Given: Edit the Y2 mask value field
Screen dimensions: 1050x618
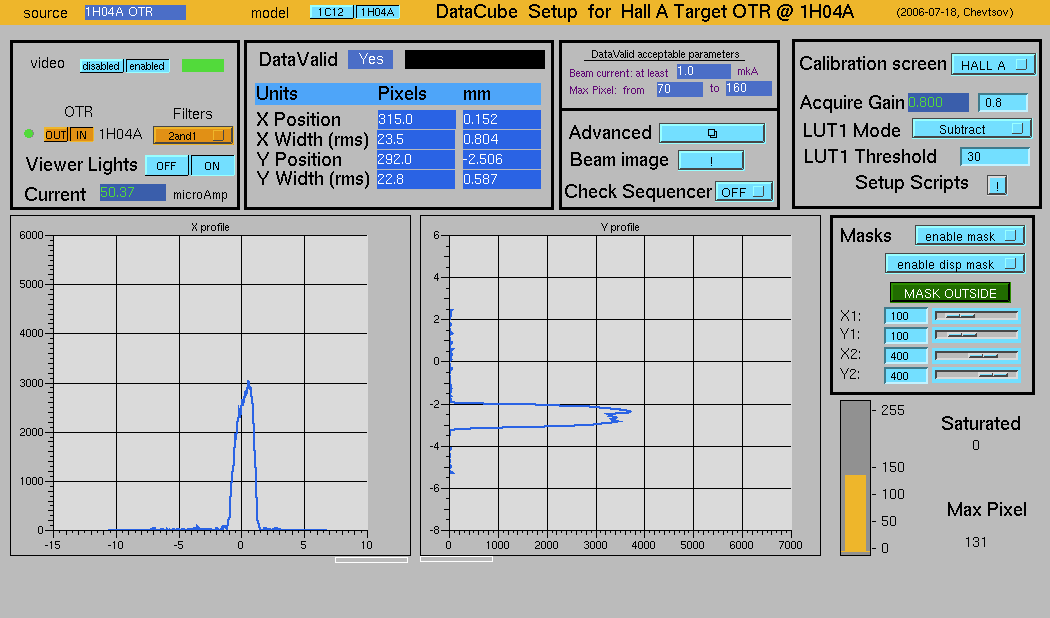Looking at the screenshot, I should [x=905, y=376].
